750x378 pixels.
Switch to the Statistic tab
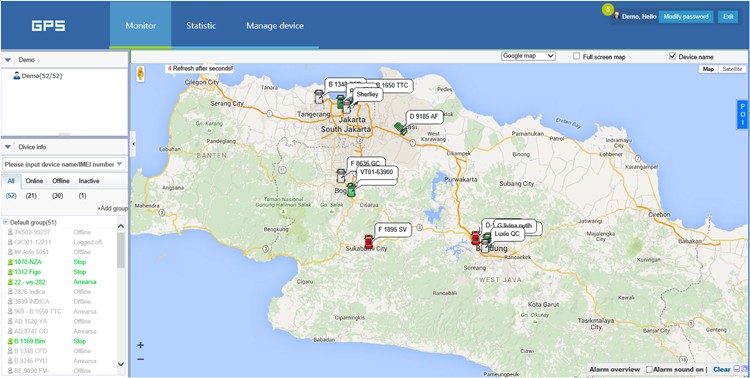201,26
